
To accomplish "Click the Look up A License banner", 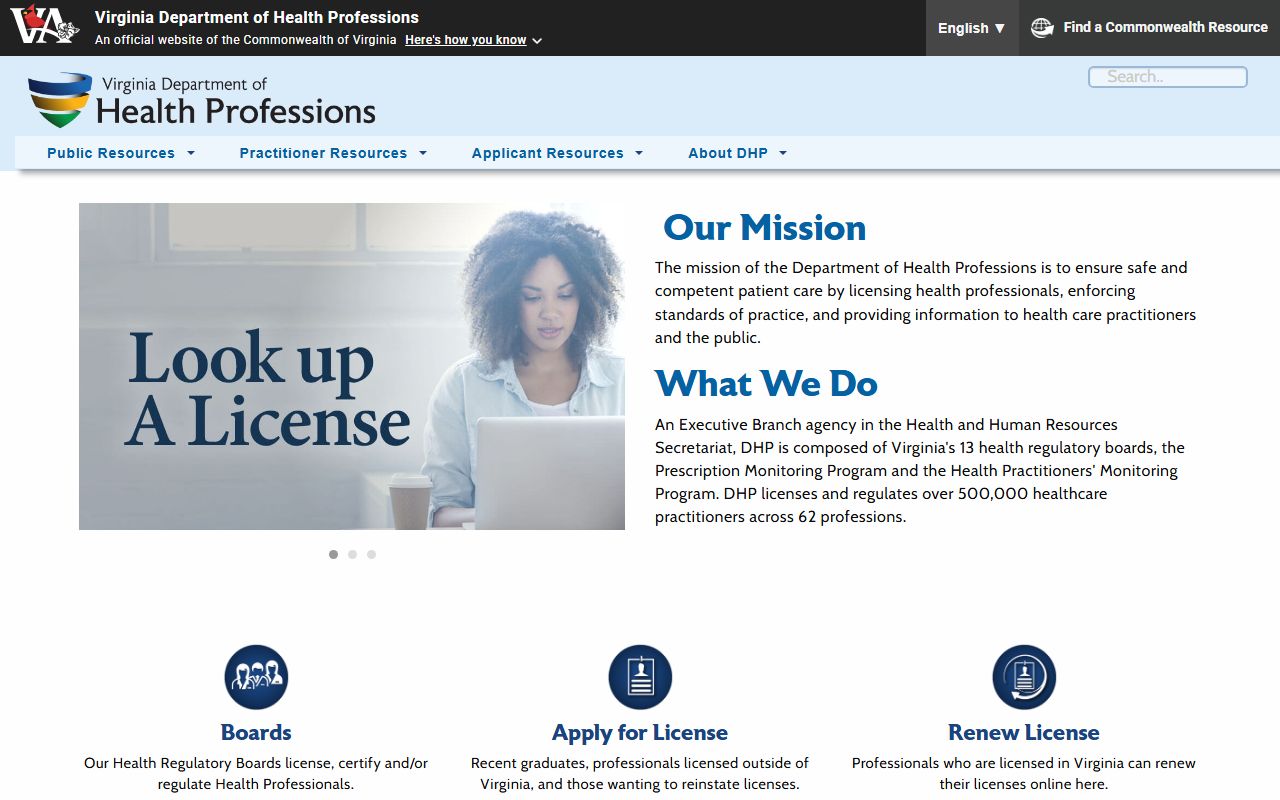I will coord(352,366).
